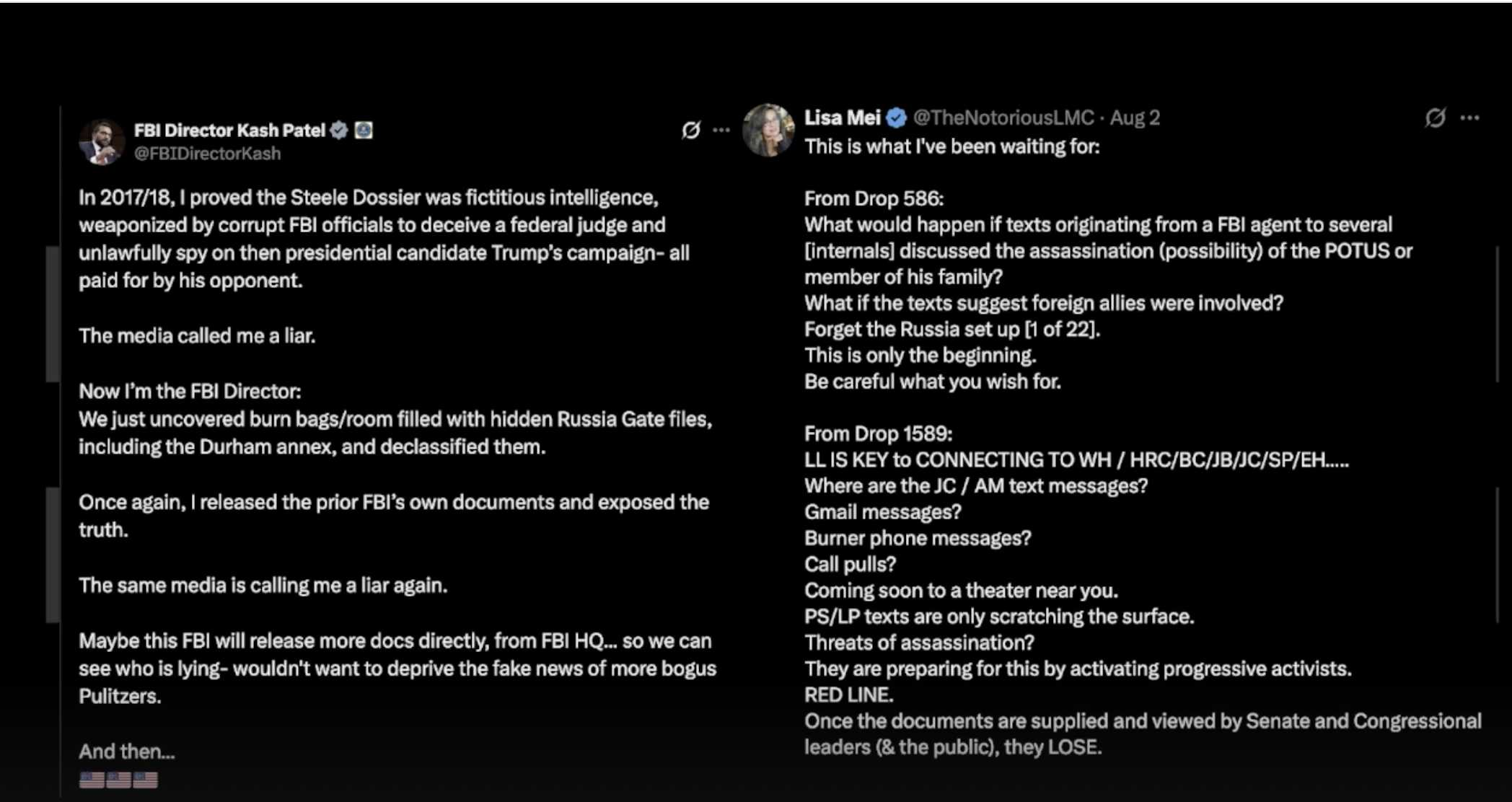Click the FBI Director Kash Patel display name
Screen dimensions: 1512x802
229,131
